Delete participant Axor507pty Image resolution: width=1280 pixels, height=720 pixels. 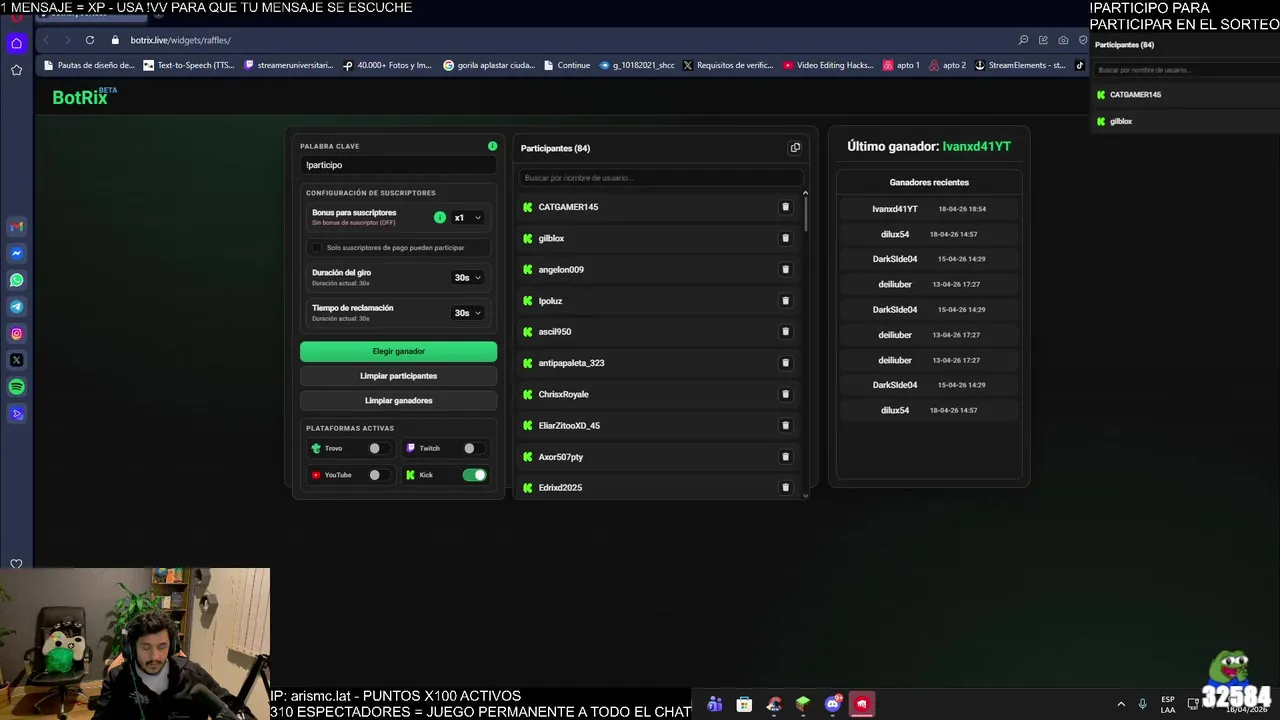pos(785,456)
